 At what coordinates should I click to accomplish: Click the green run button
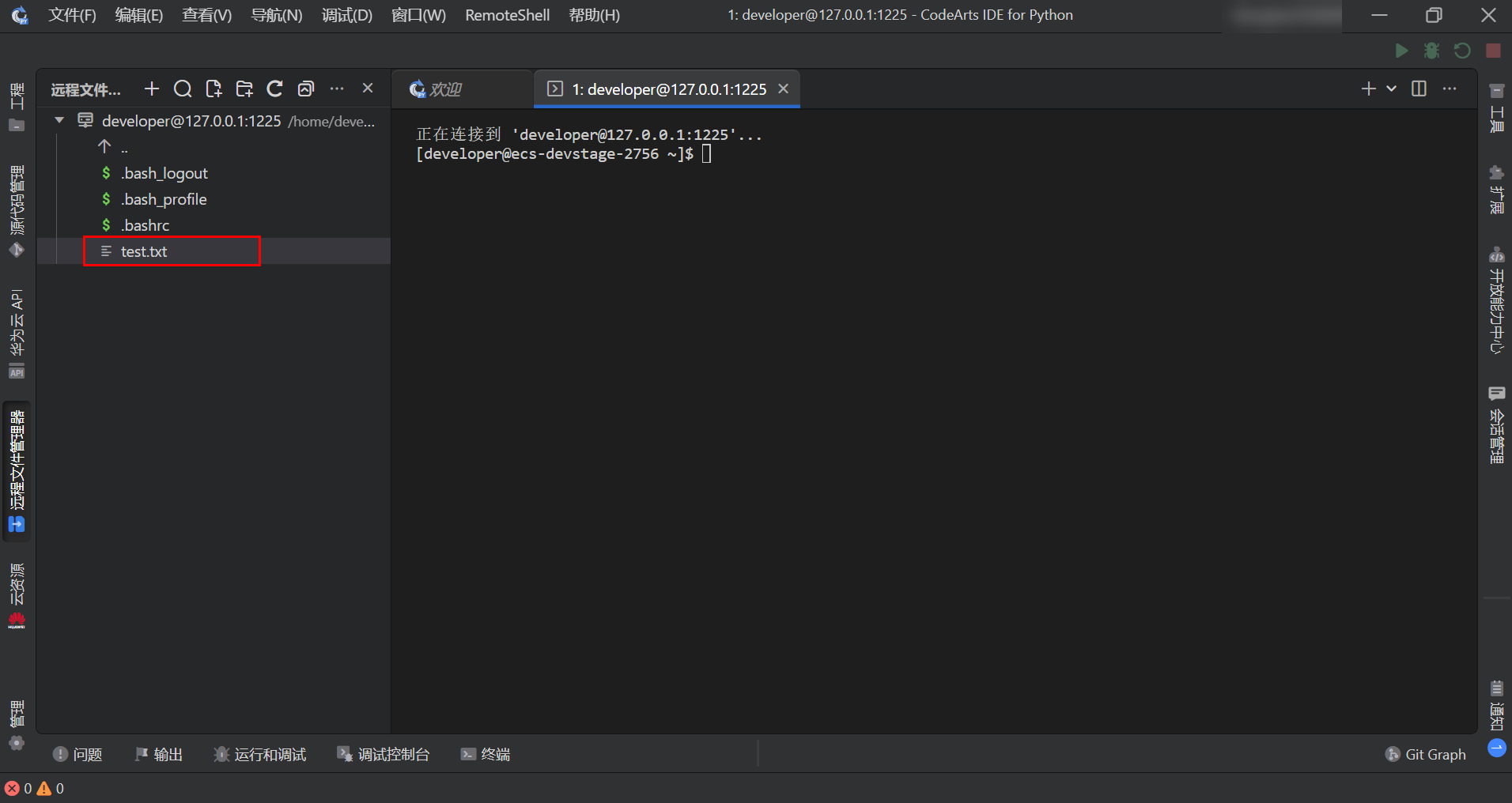[1401, 51]
